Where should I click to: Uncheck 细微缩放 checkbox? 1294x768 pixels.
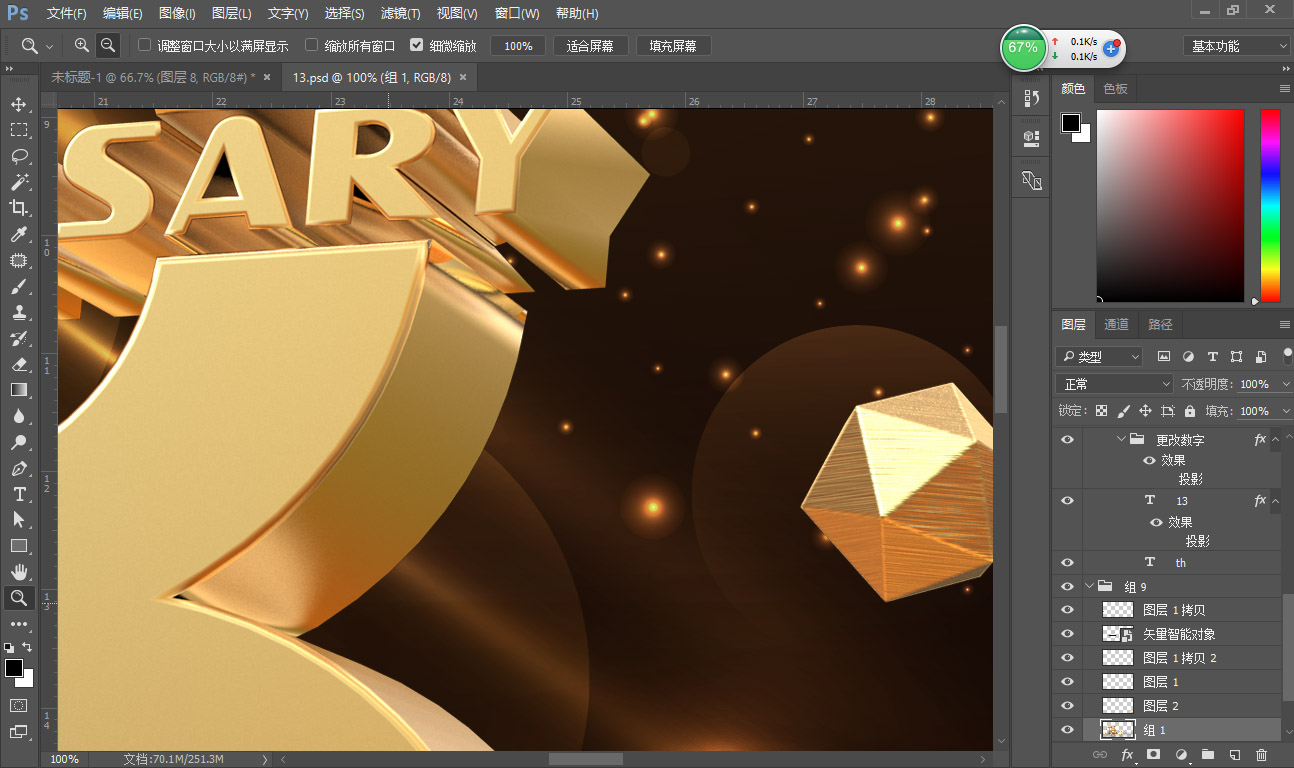point(416,45)
